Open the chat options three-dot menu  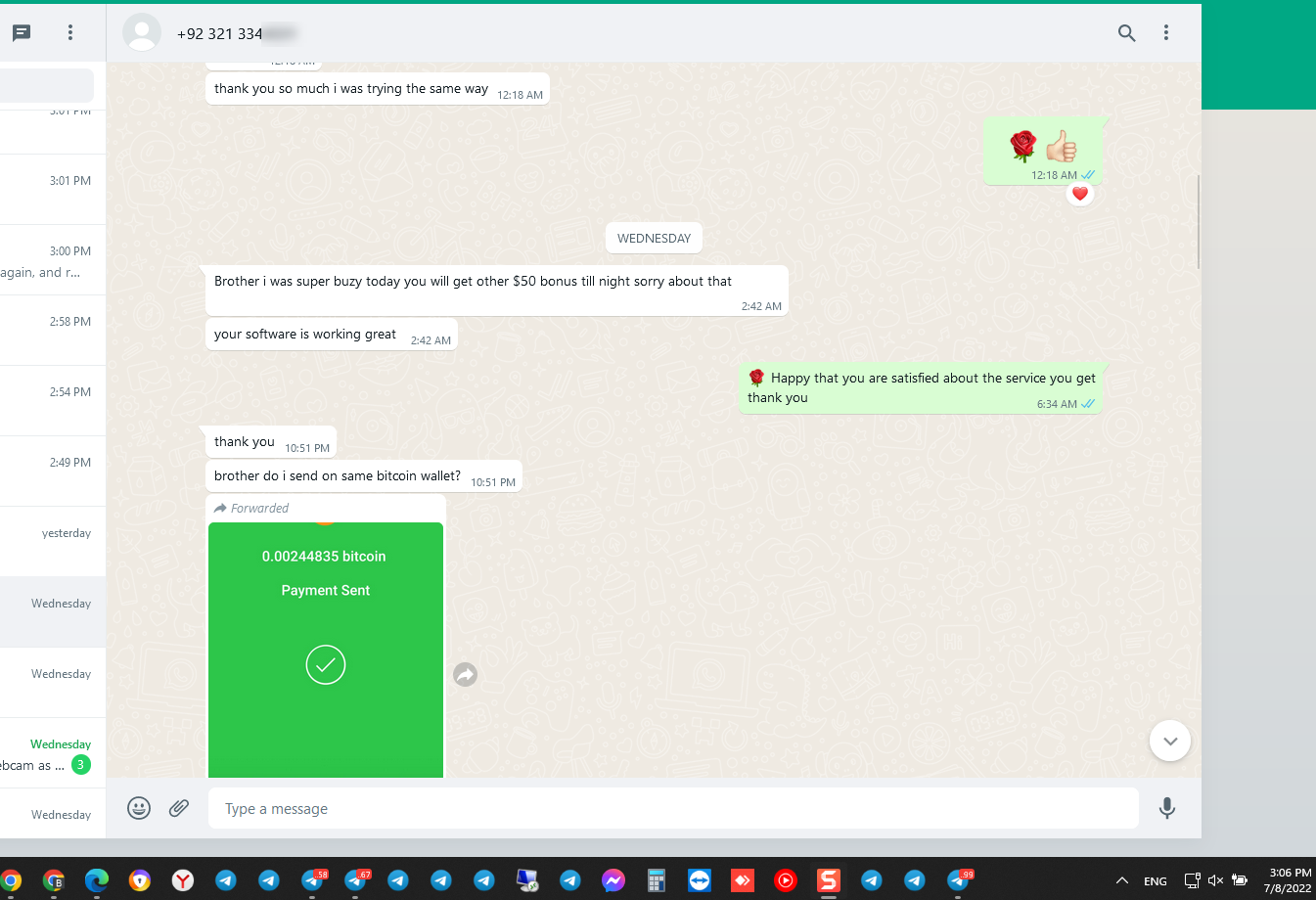pyautogui.click(x=1166, y=32)
